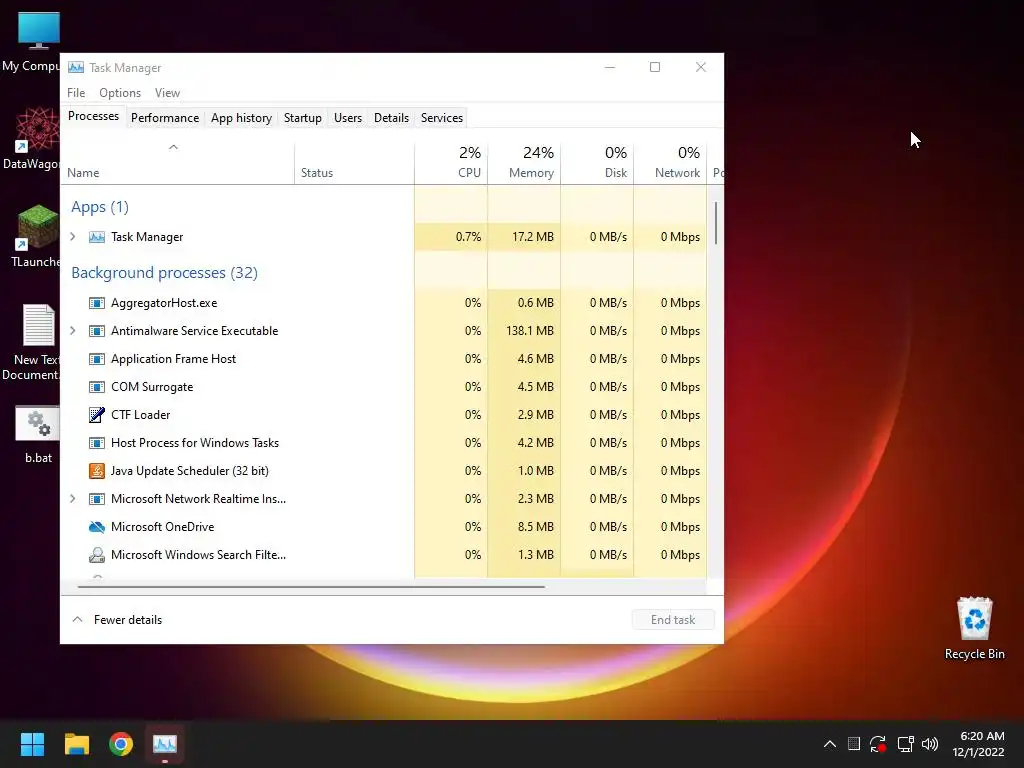The height and width of the screenshot is (768, 1024).
Task: Click the Application Frame Host icon
Action: click(97, 359)
